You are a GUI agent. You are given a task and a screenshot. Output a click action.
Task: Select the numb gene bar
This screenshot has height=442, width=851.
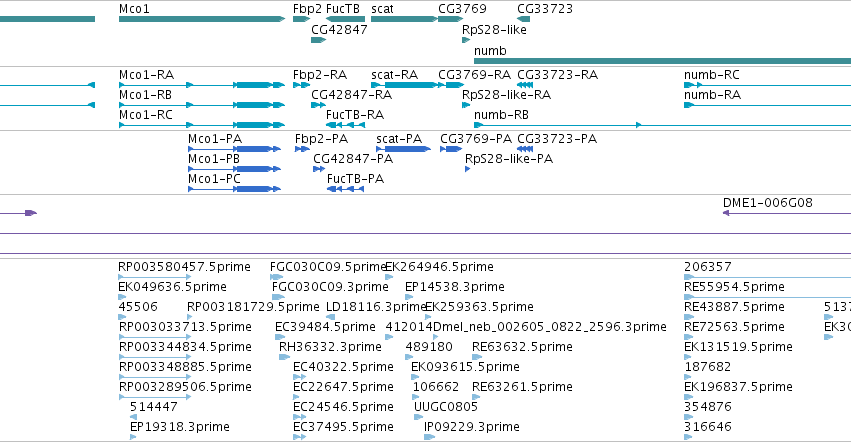pos(662,61)
